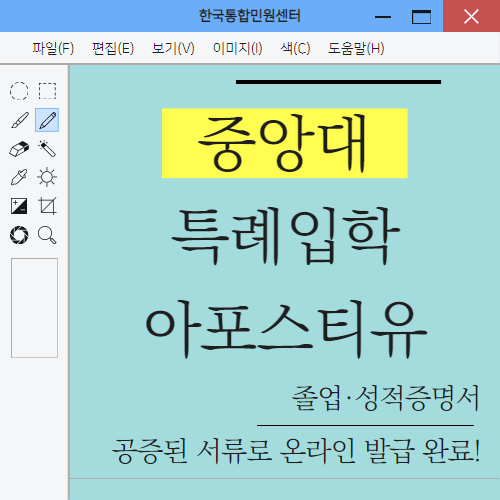
Task: Open the 이미지(I) menu
Action: coord(238,48)
